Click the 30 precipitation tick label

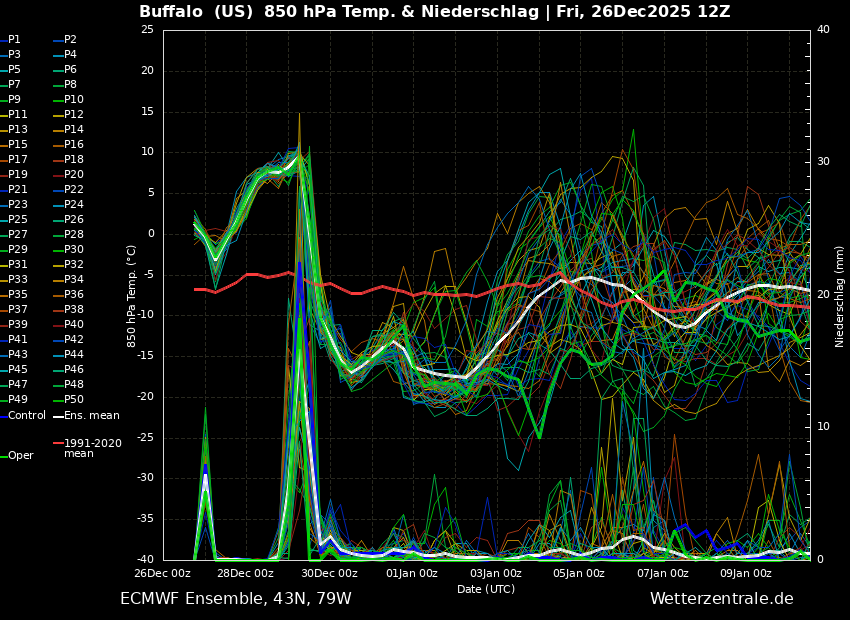pyautogui.click(x=823, y=162)
